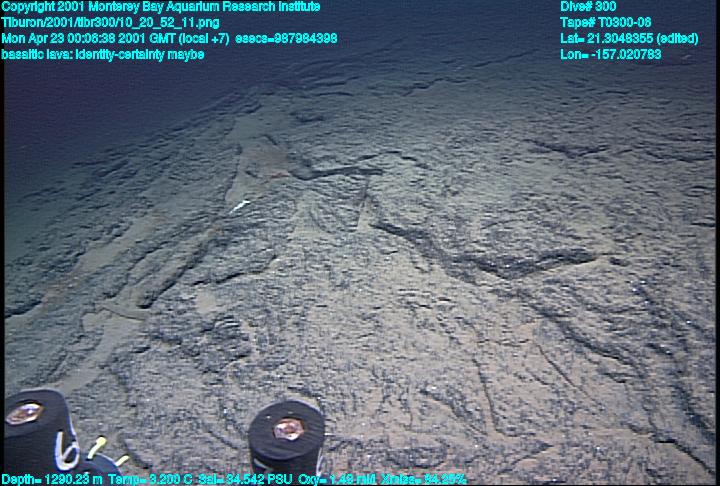Click the 'Temp= 3.200 C' readout
The image size is (720, 486).
[150, 479]
